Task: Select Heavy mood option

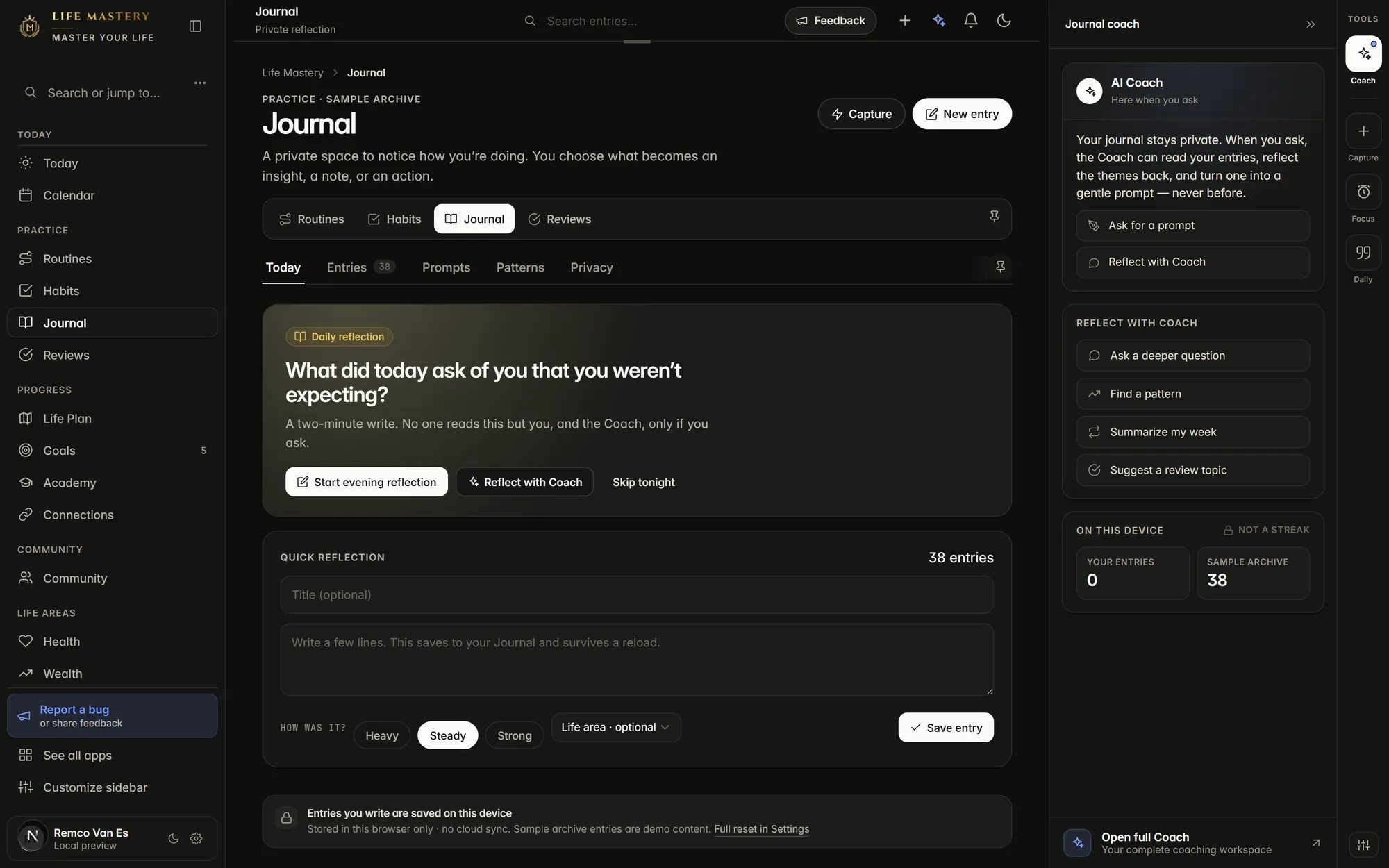Action: pos(382,735)
